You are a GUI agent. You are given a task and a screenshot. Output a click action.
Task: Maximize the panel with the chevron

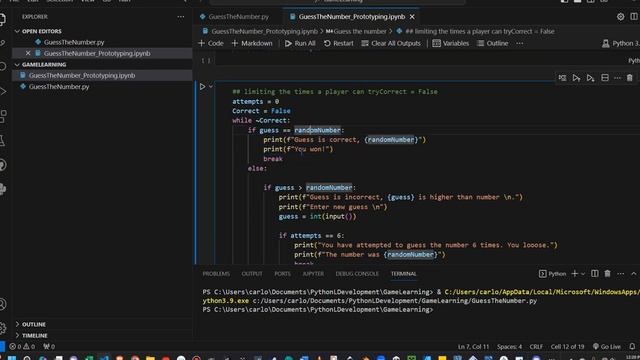[633, 274]
